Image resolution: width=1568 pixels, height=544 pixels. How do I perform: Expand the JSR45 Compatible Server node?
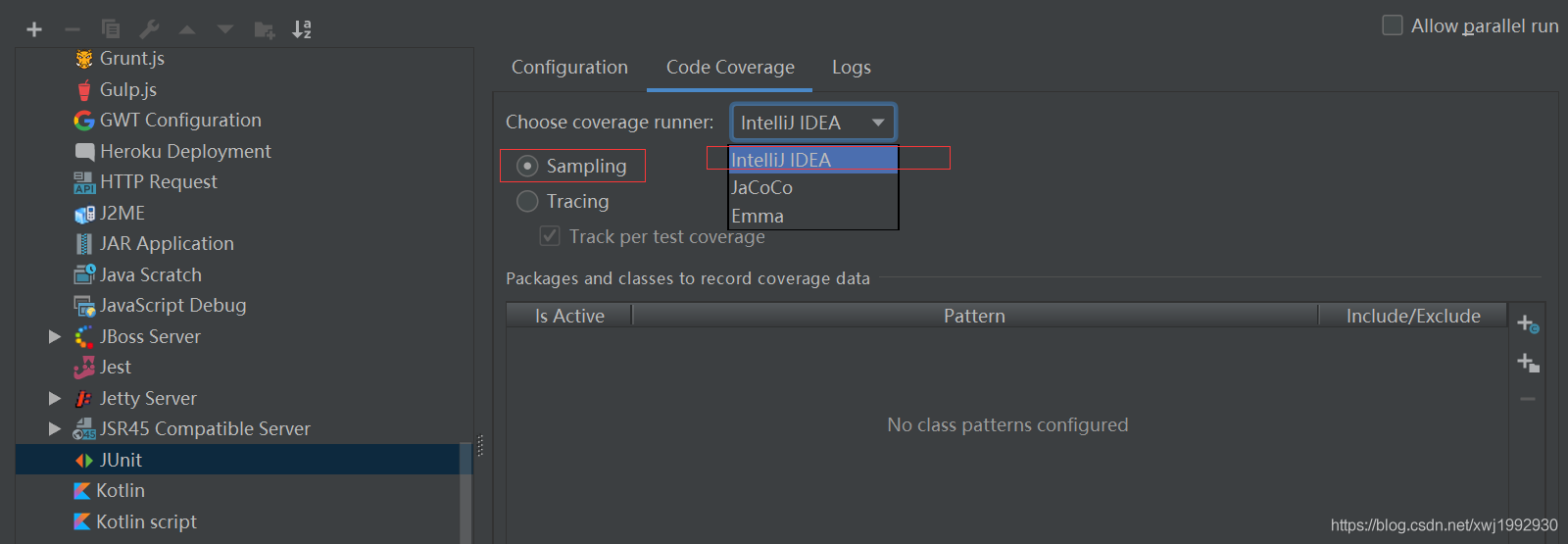55,429
